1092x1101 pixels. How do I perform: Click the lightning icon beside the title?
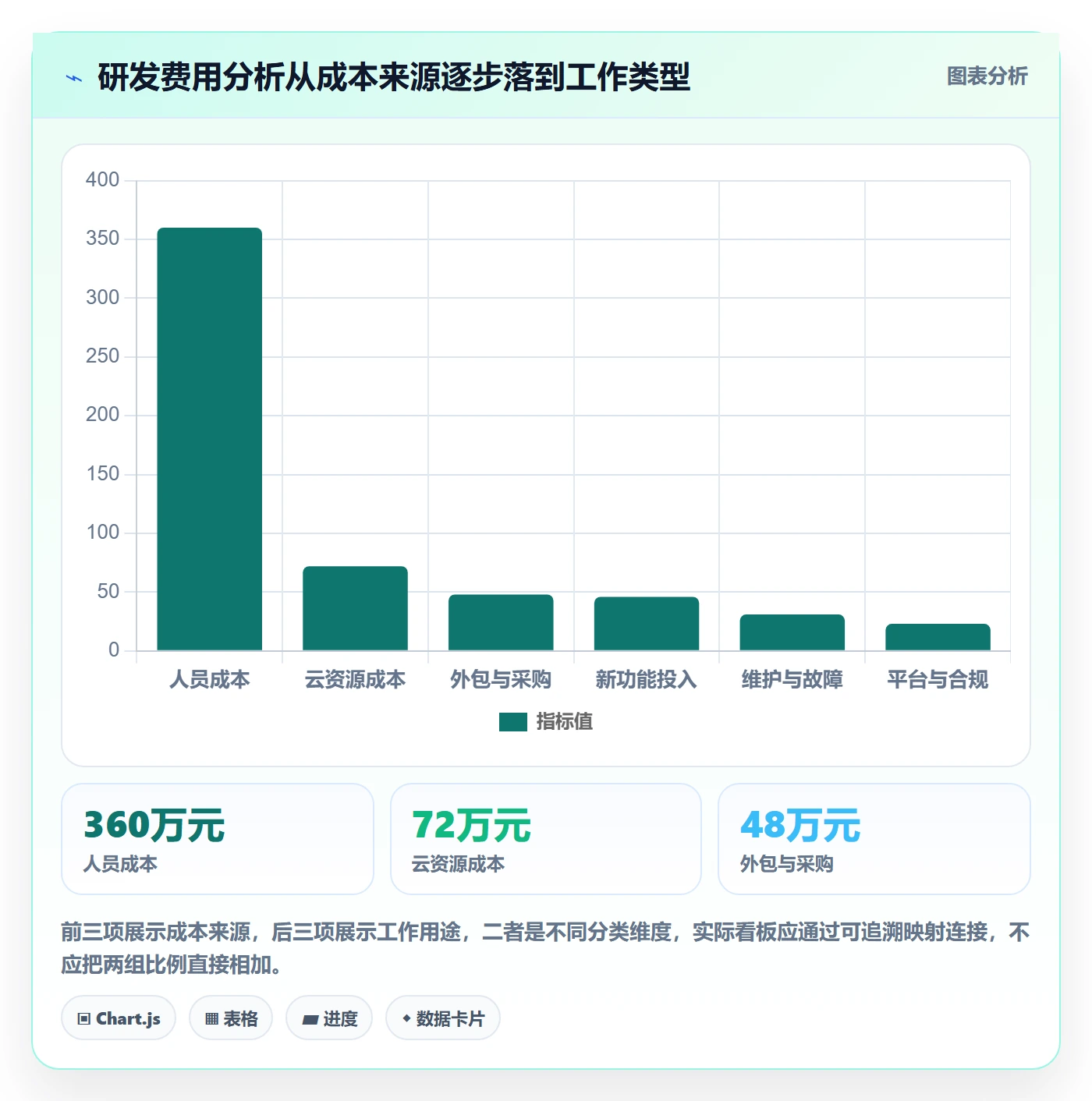pyautogui.click(x=74, y=78)
